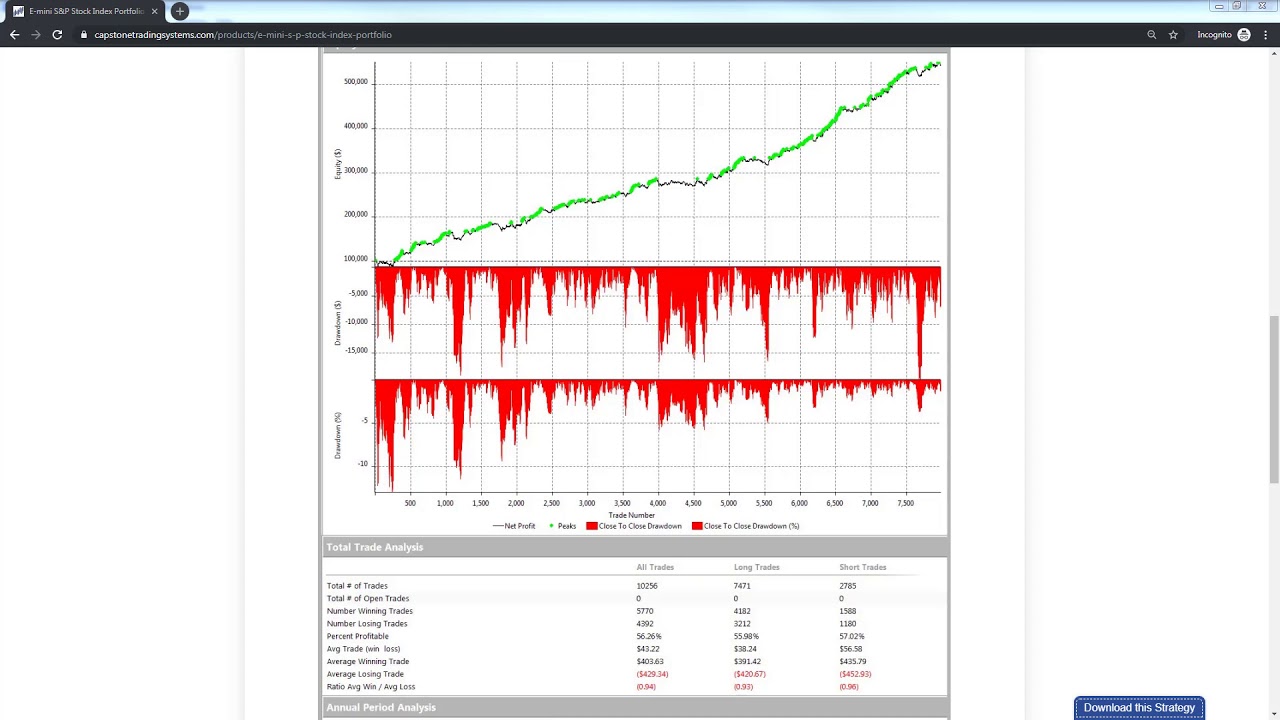Click the ($429.34) average losing value
Image resolution: width=1280 pixels, height=720 pixels.
pyautogui.click(x=652, y=674)
